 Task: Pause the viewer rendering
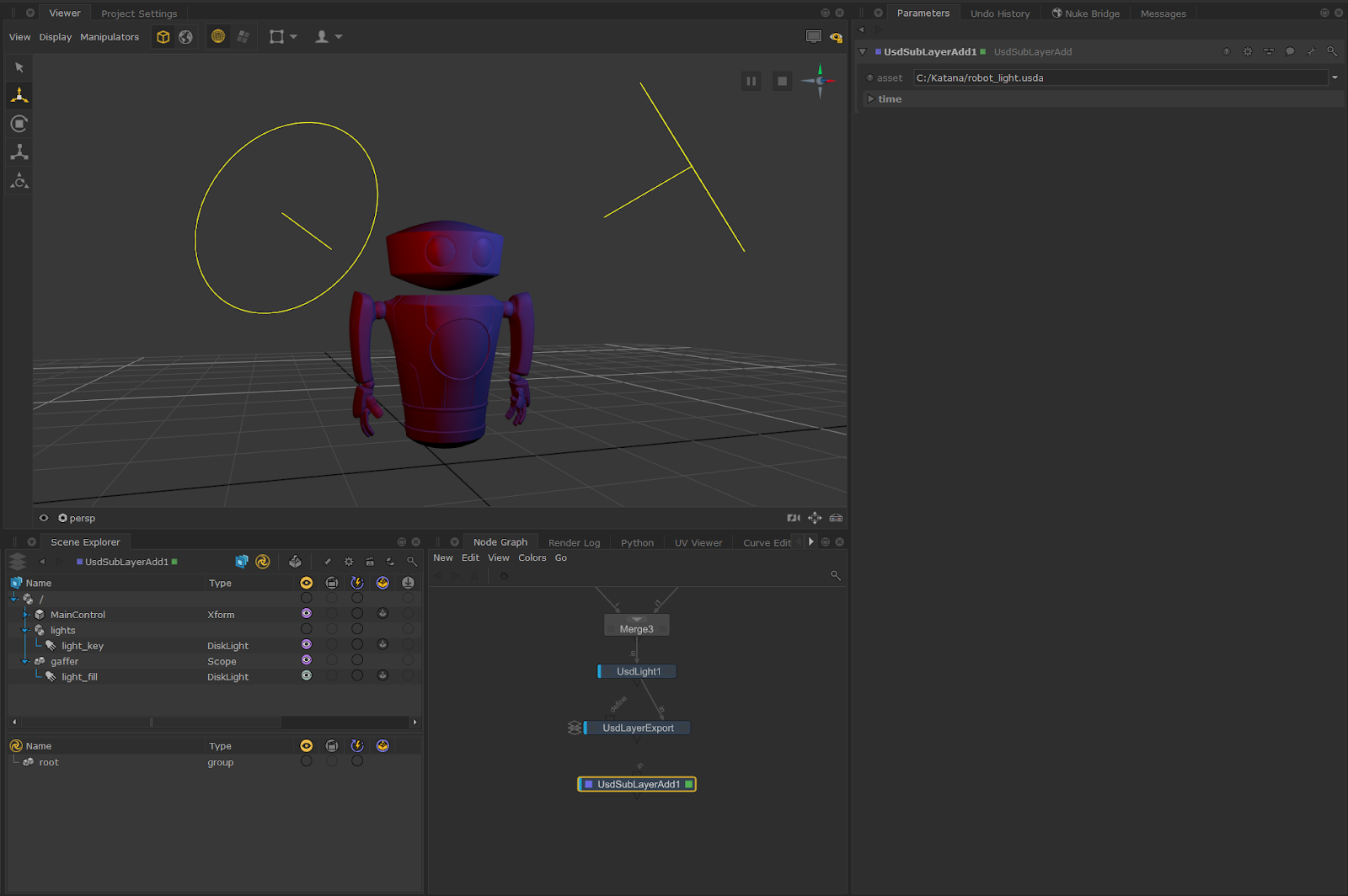(751, 81)
